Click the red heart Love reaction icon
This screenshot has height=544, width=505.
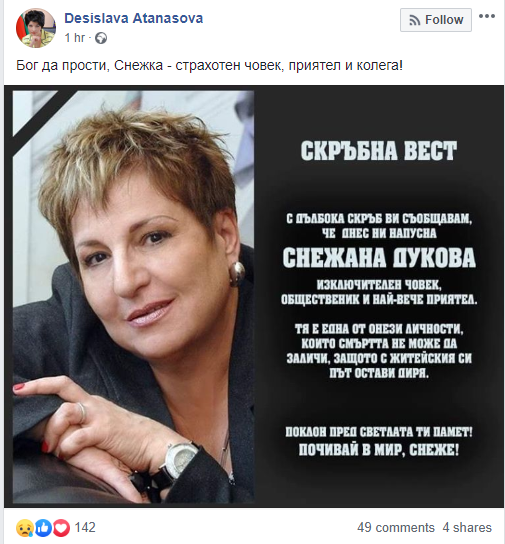tap(61, 528)
